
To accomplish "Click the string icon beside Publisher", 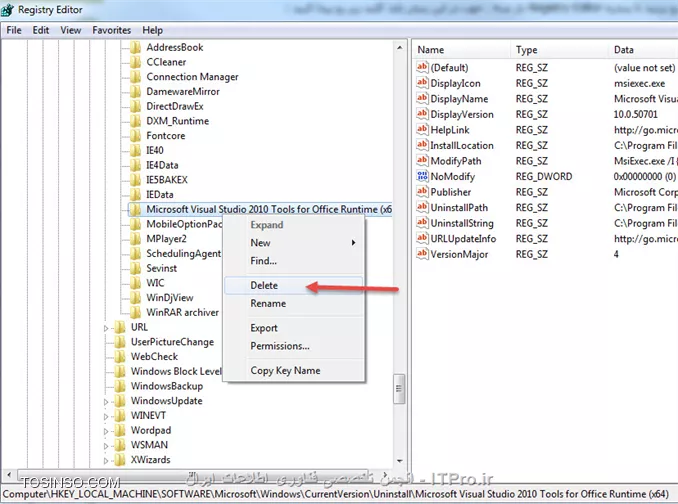I will [422, 191].
